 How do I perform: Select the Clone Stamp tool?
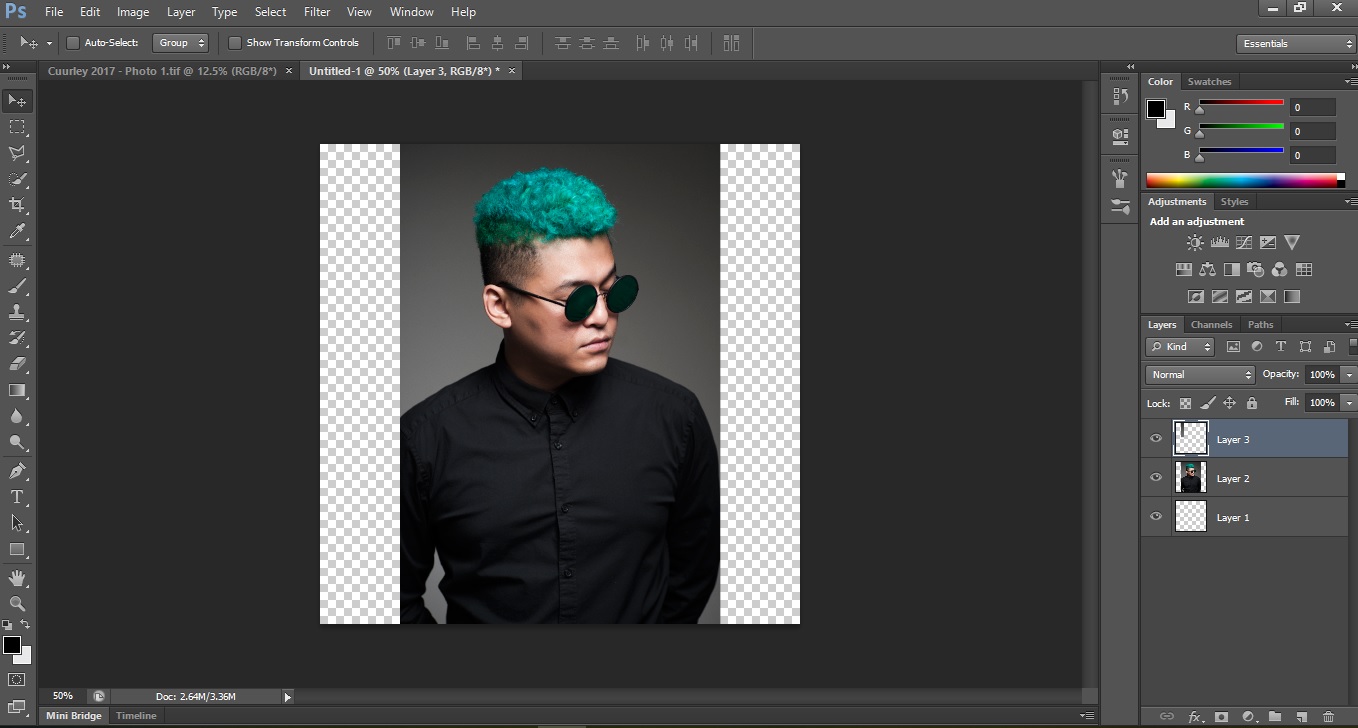[x=17, y=312]
